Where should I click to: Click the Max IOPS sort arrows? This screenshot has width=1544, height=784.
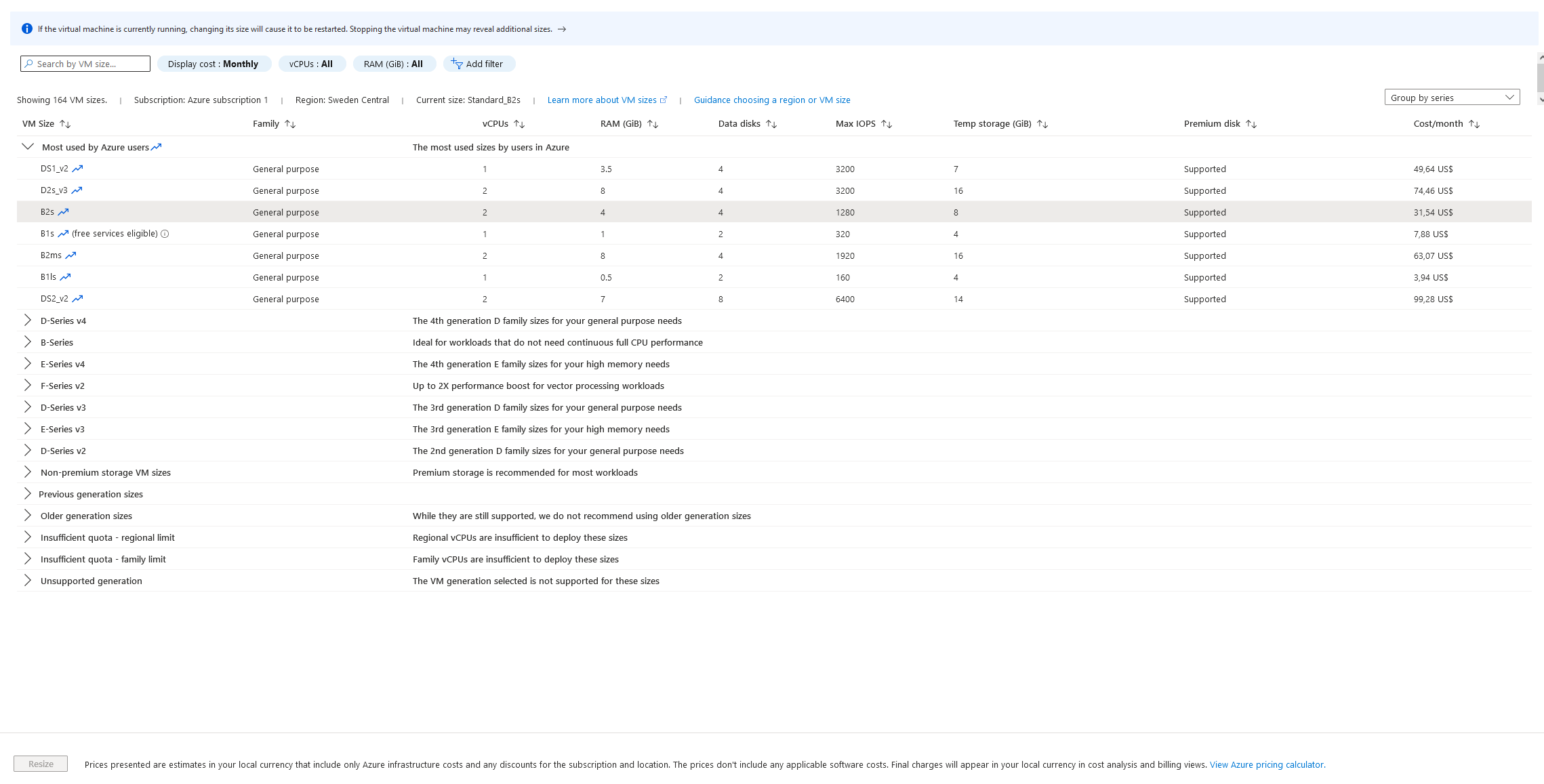[886, 124]
